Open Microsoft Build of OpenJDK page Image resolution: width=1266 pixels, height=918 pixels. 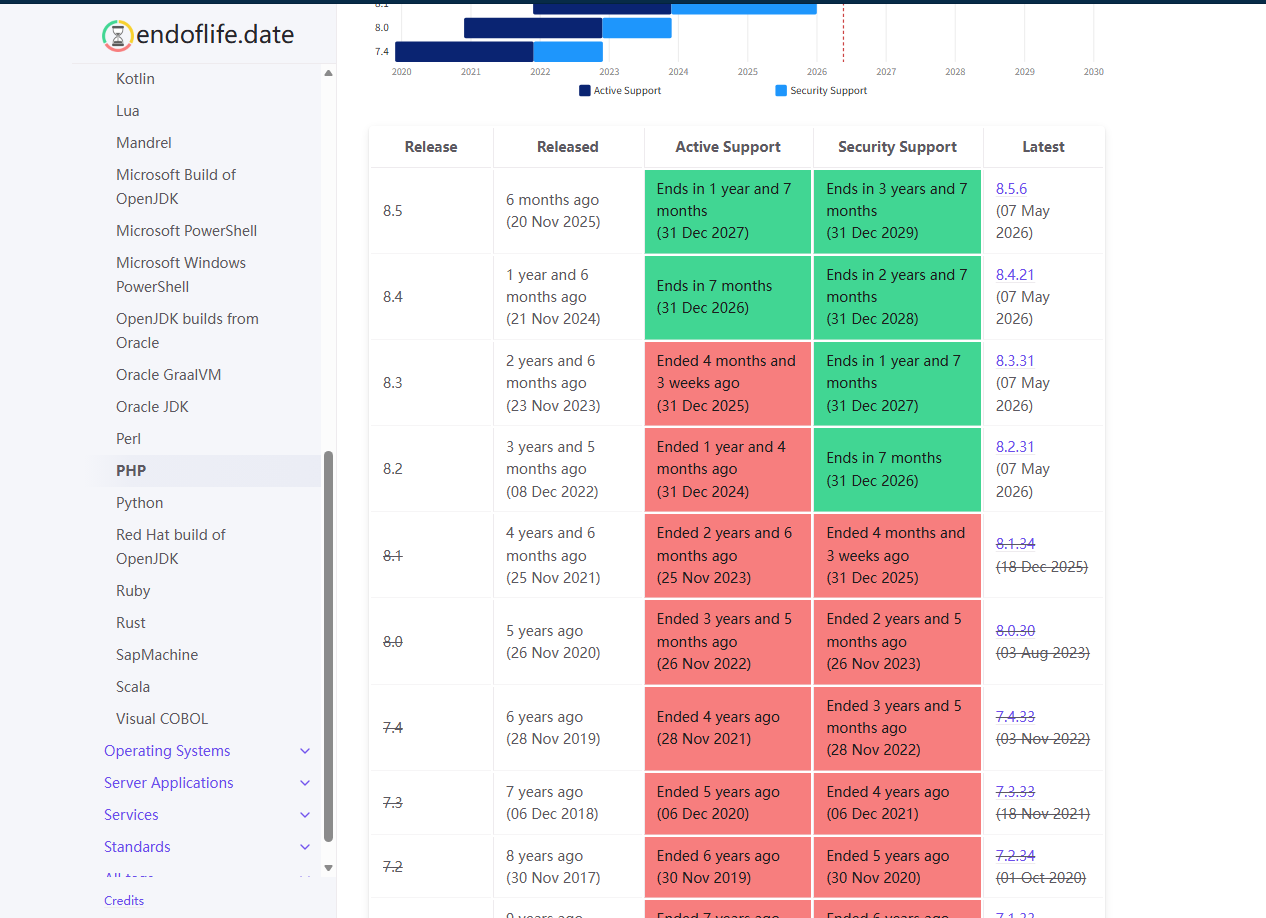point(176,187)
